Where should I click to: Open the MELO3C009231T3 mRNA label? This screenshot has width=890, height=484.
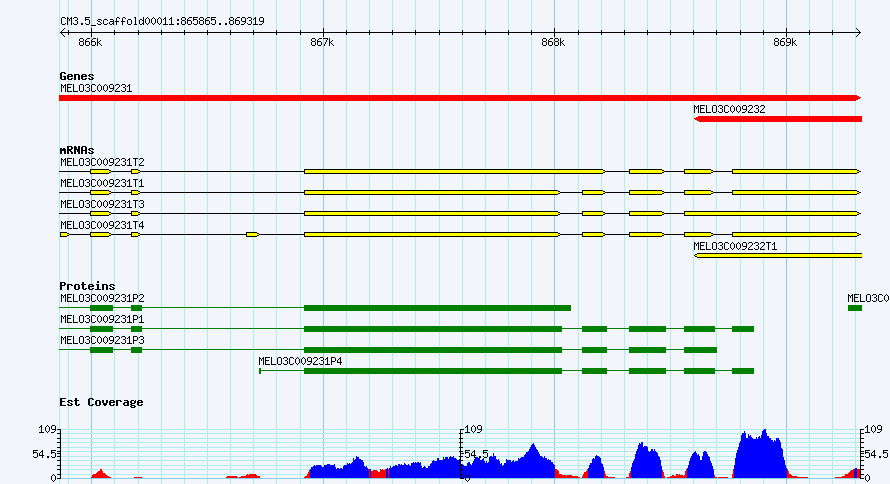pos(102,204)
